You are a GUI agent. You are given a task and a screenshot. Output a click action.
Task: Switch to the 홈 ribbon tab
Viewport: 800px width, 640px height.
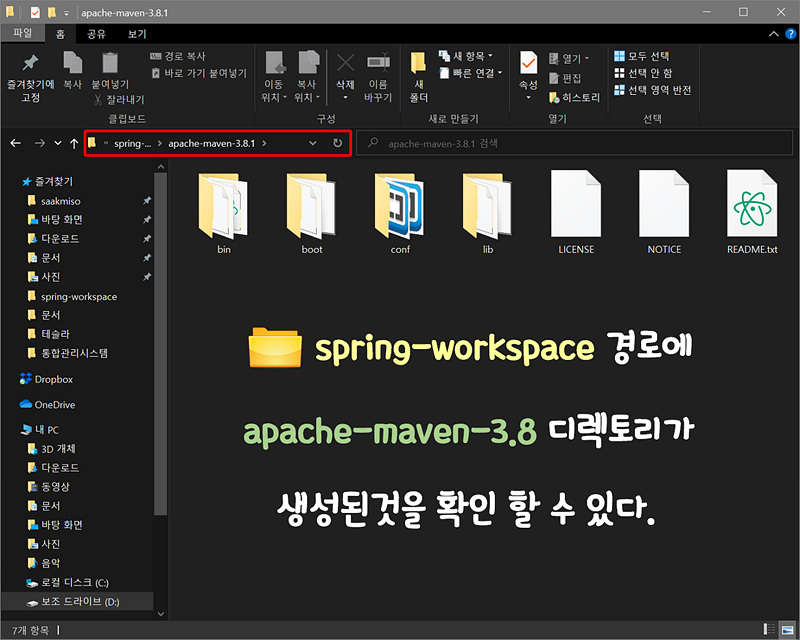(60, 34)
